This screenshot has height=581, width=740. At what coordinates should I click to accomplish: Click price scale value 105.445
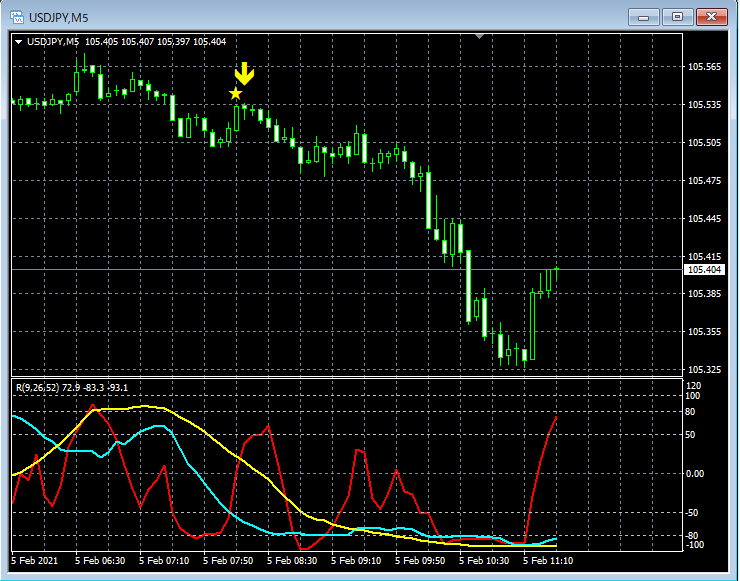(704, 219)
